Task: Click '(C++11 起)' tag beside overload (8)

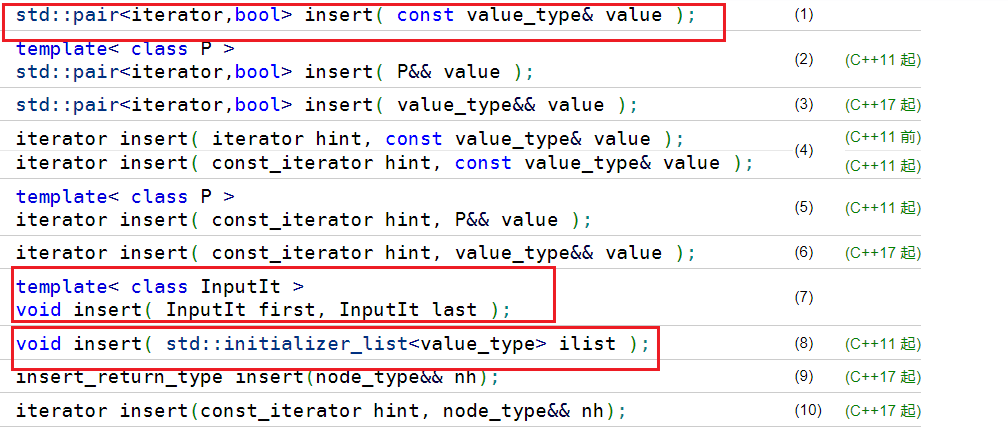Action: (x=883, y=344)
